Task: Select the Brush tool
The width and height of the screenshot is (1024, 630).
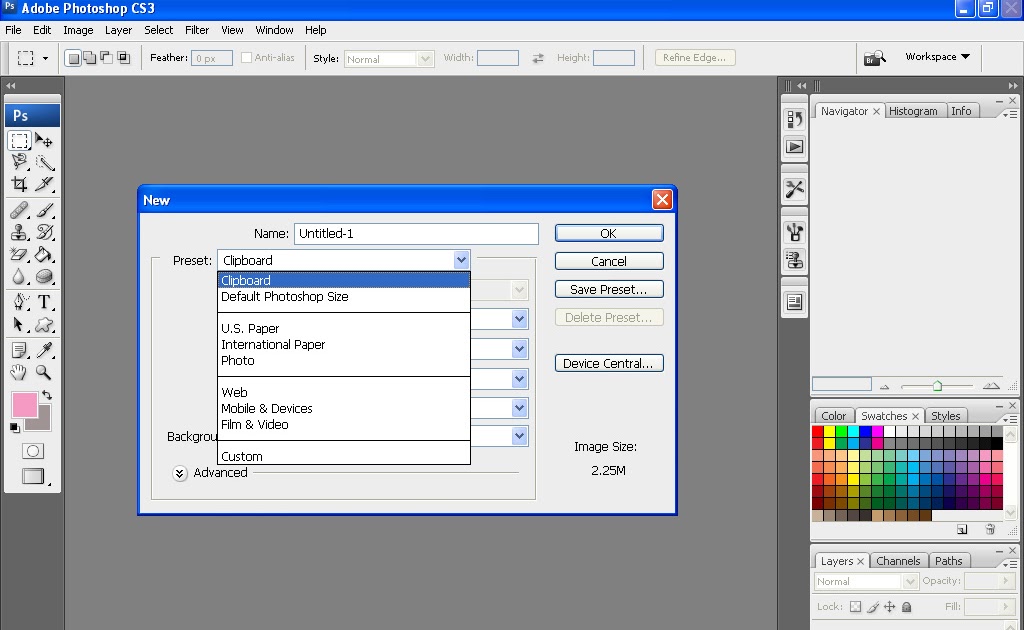Action: [x=44, y=210]
